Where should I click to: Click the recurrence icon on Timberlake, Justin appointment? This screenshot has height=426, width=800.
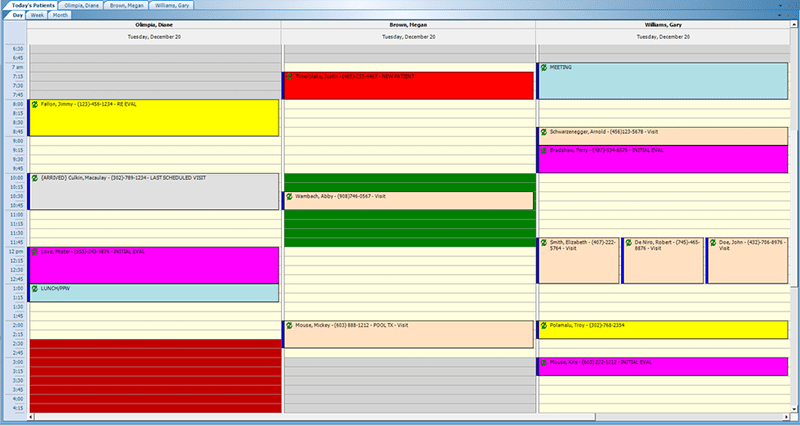pos(289,77)
